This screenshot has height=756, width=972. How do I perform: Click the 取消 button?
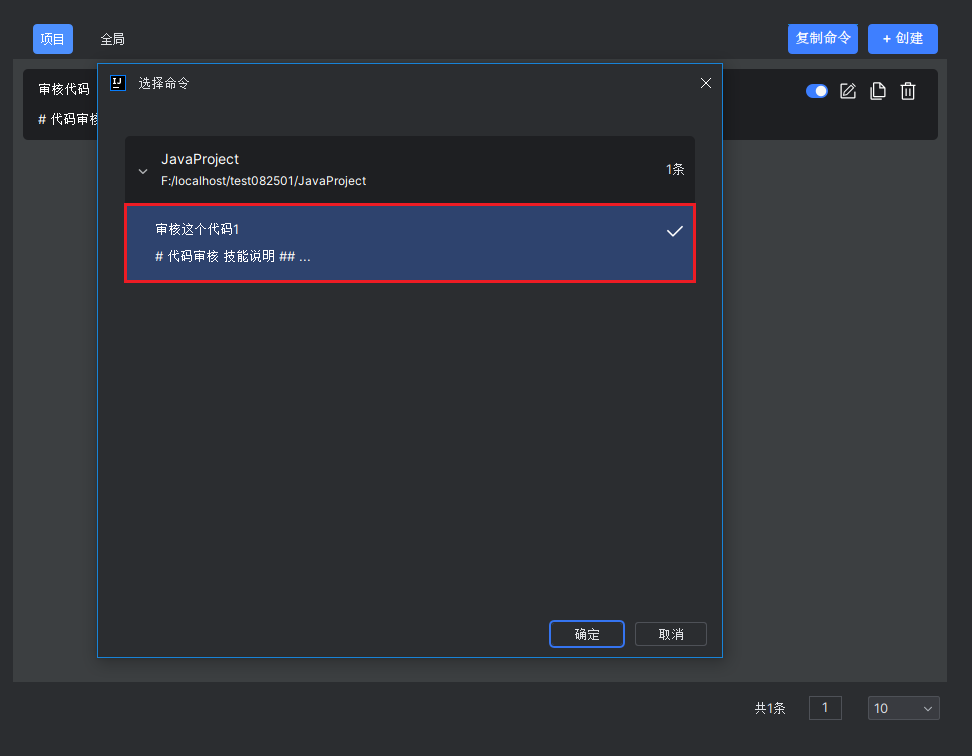671,634
